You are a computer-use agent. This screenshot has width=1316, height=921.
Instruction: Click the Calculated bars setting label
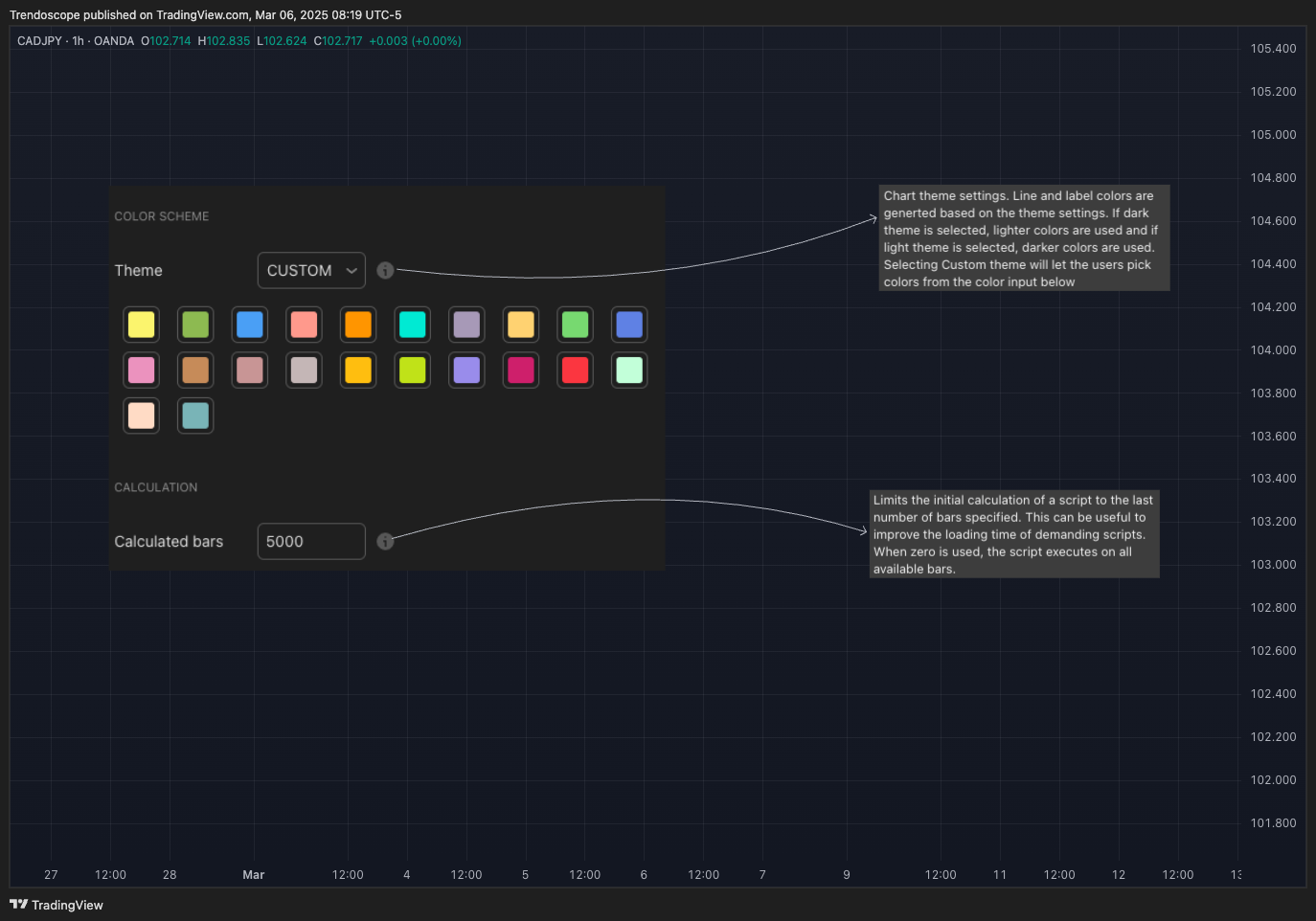(169, 542)
